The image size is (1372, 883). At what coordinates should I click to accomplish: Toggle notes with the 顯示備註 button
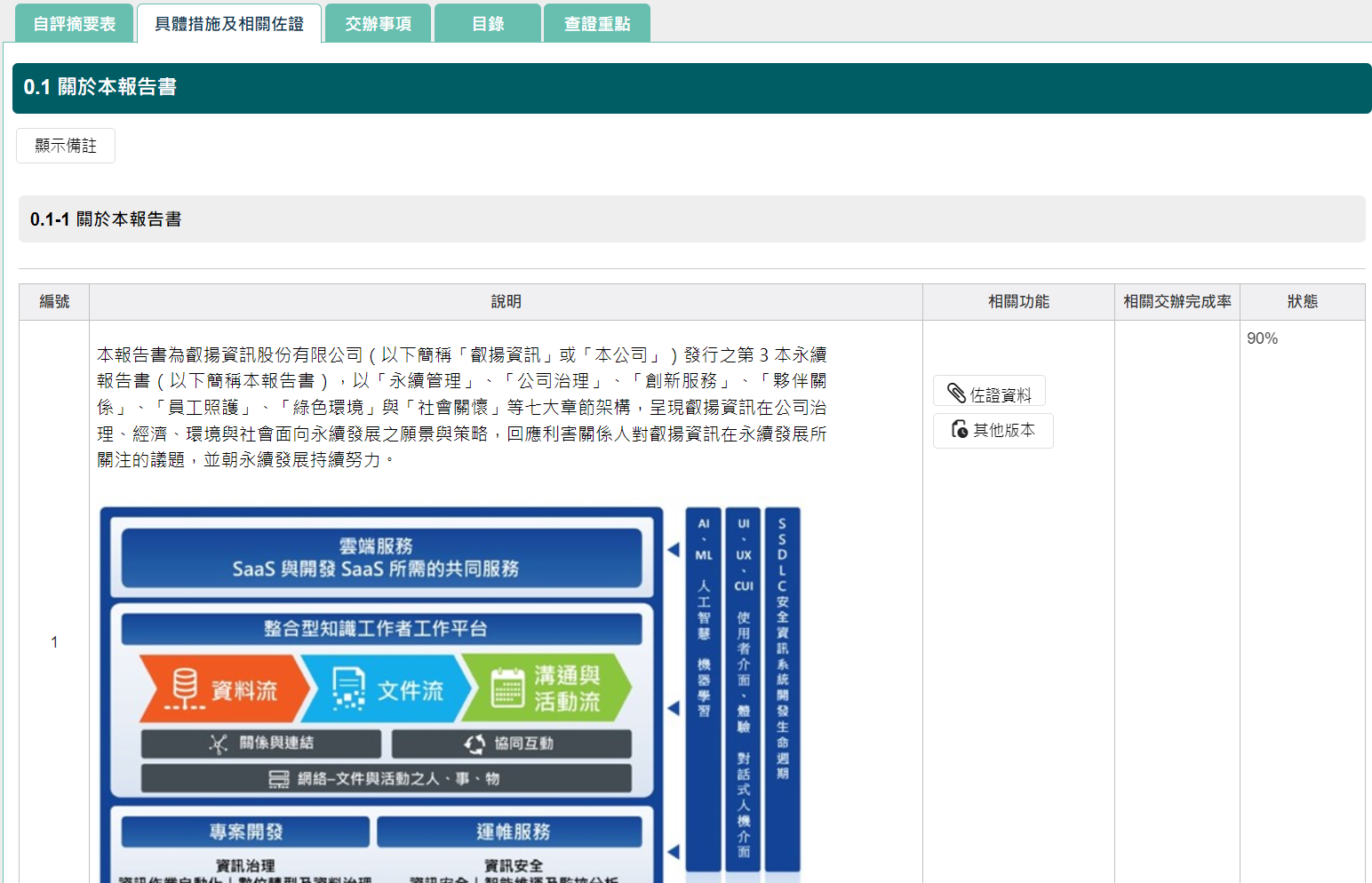66,146
